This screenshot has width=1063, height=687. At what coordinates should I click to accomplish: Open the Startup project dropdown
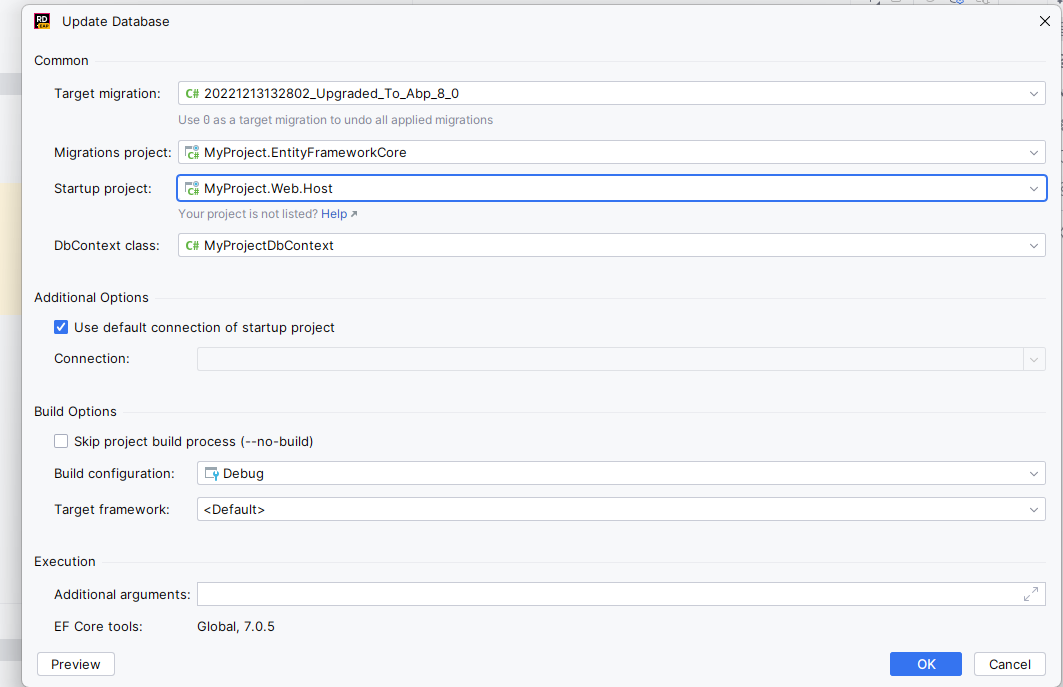(x=1034, y=188)
